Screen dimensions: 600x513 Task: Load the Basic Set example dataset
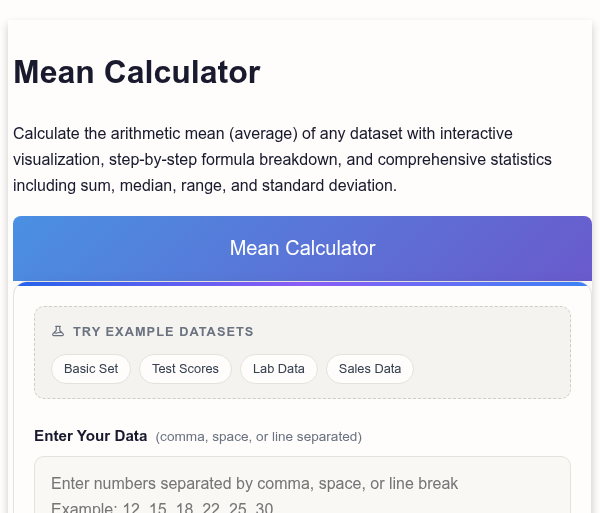tap(91, 369)
